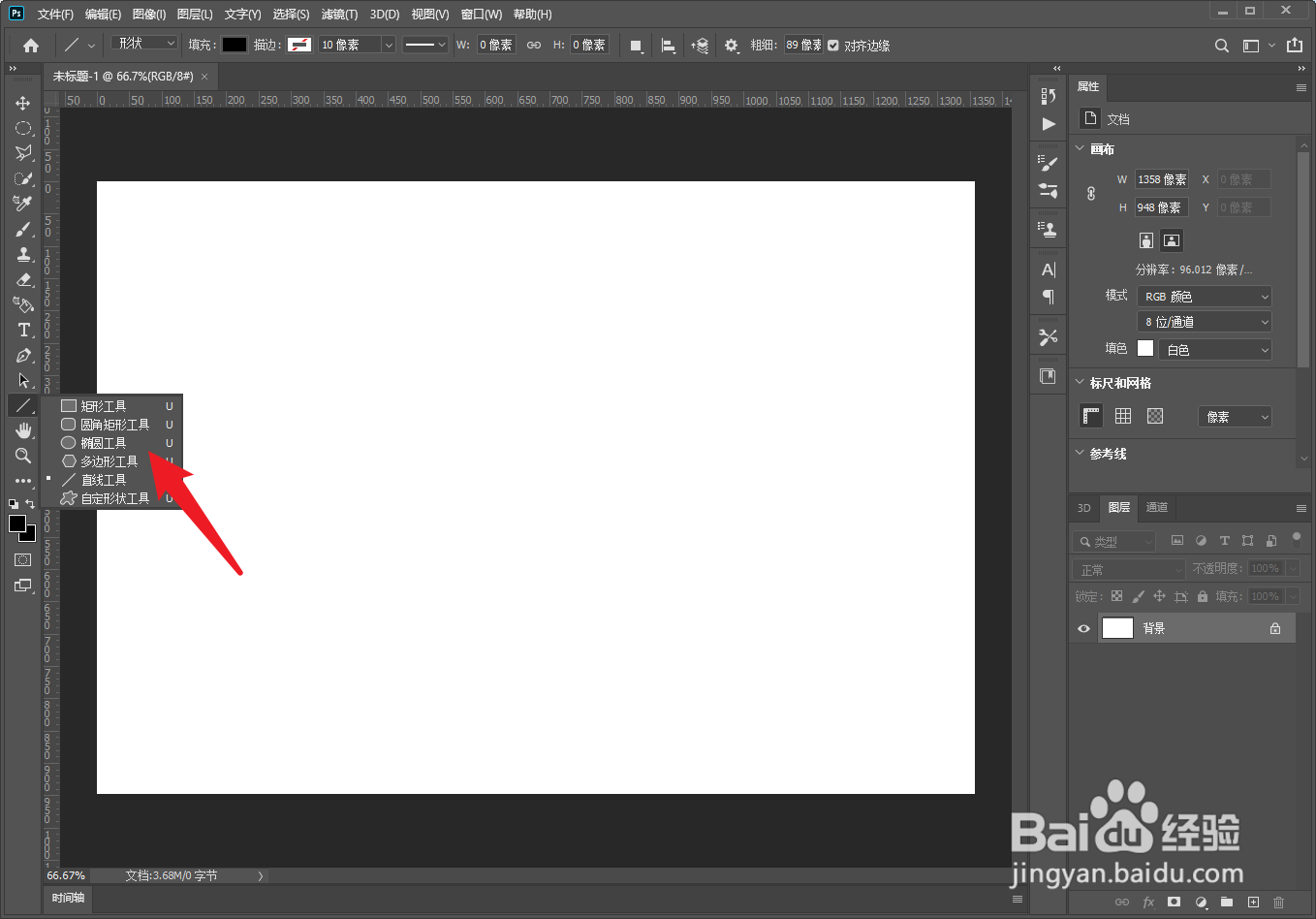
Task: Open the Clone Source panel icon
Action: [1049, 230]
